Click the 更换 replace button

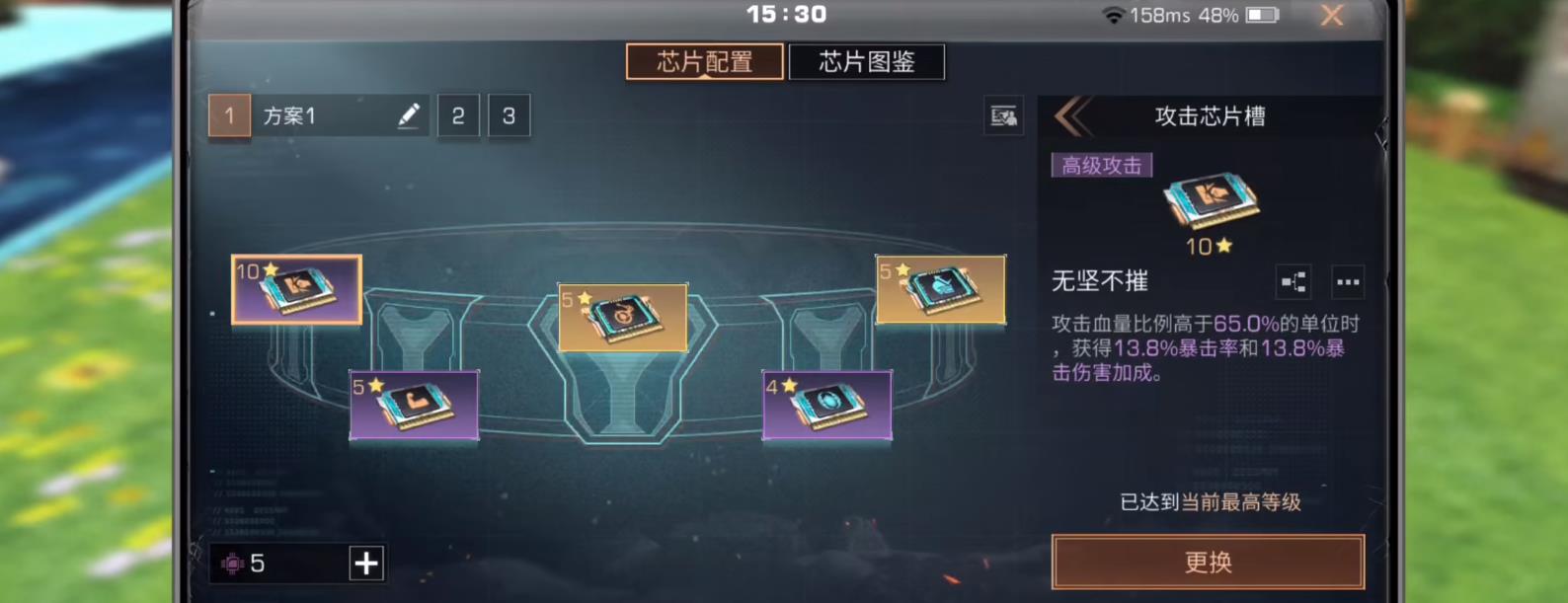pyautogui.click(x=1209, y=563)
